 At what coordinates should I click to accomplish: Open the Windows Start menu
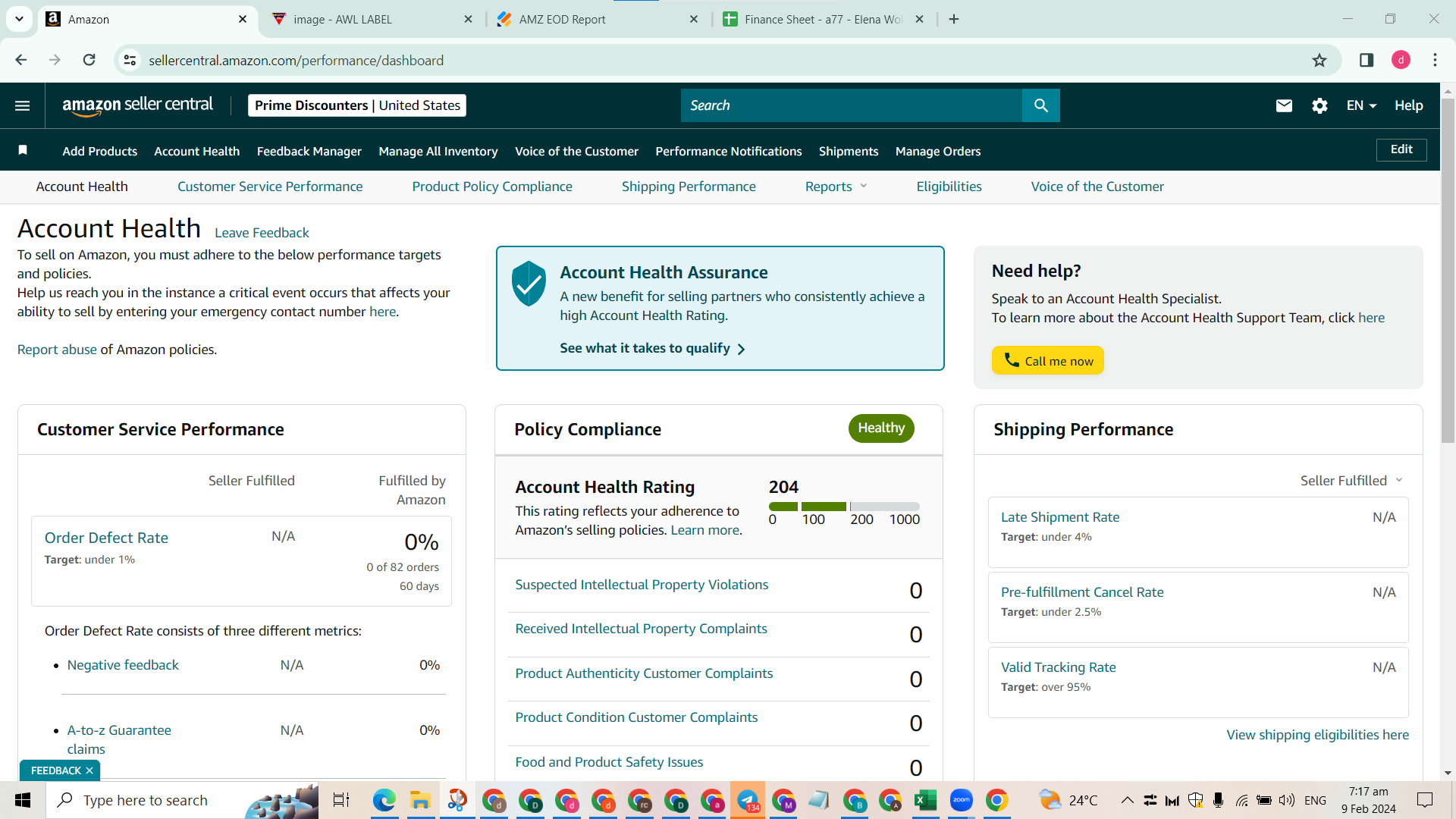pyautogui.click(x=23, y=800)
